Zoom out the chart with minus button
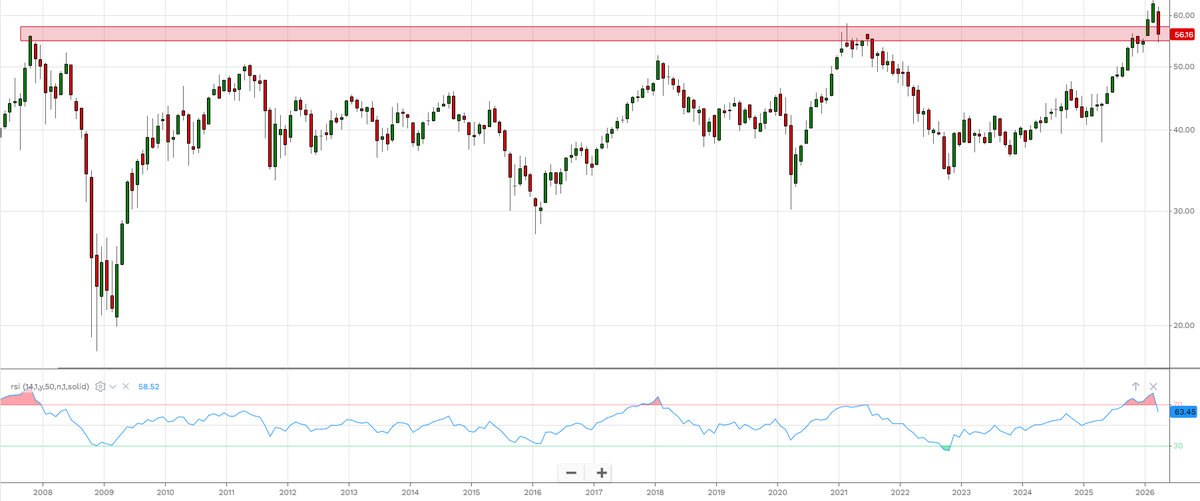1200x501 pixels. (571, 472)
